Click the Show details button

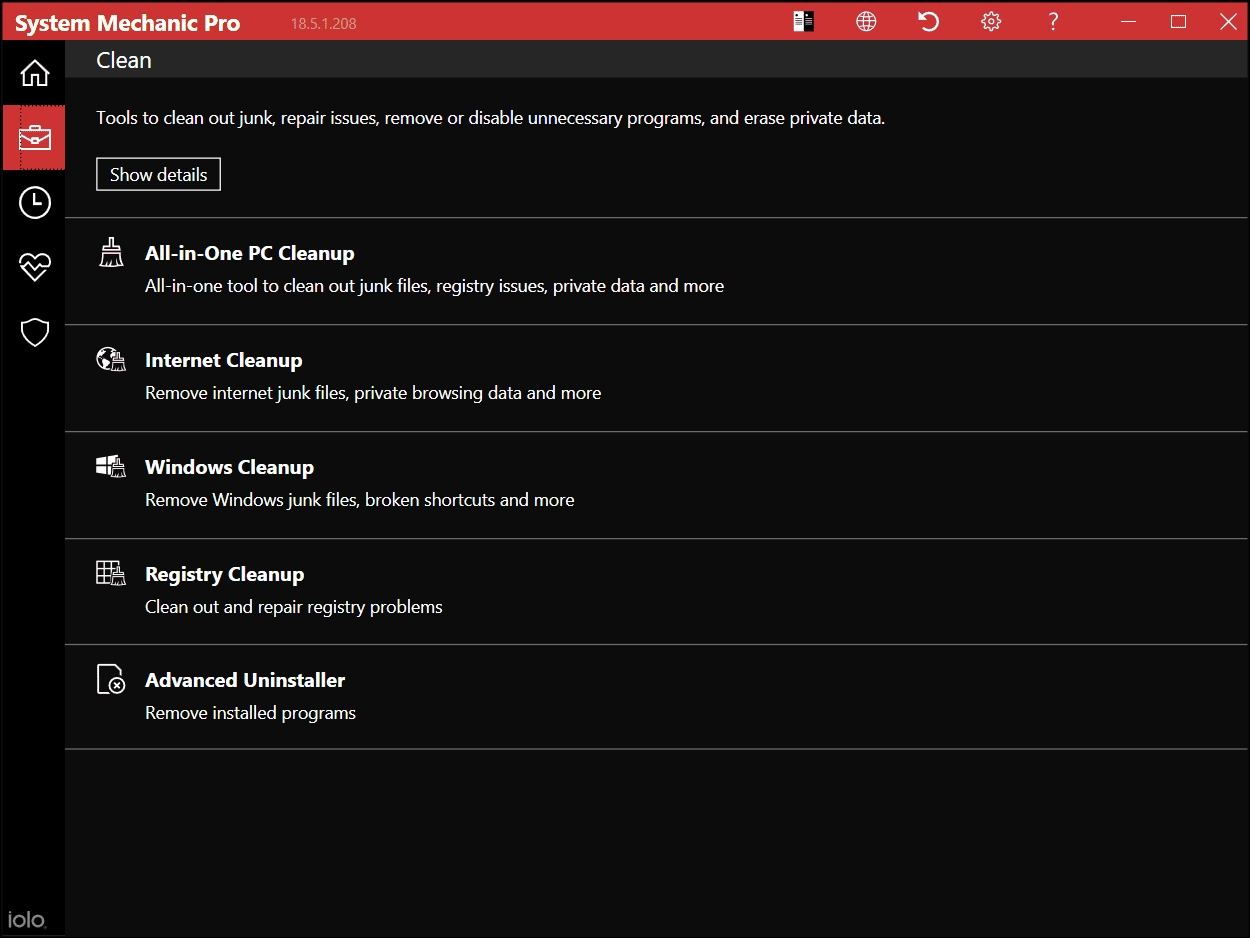[x=158, y=174]
